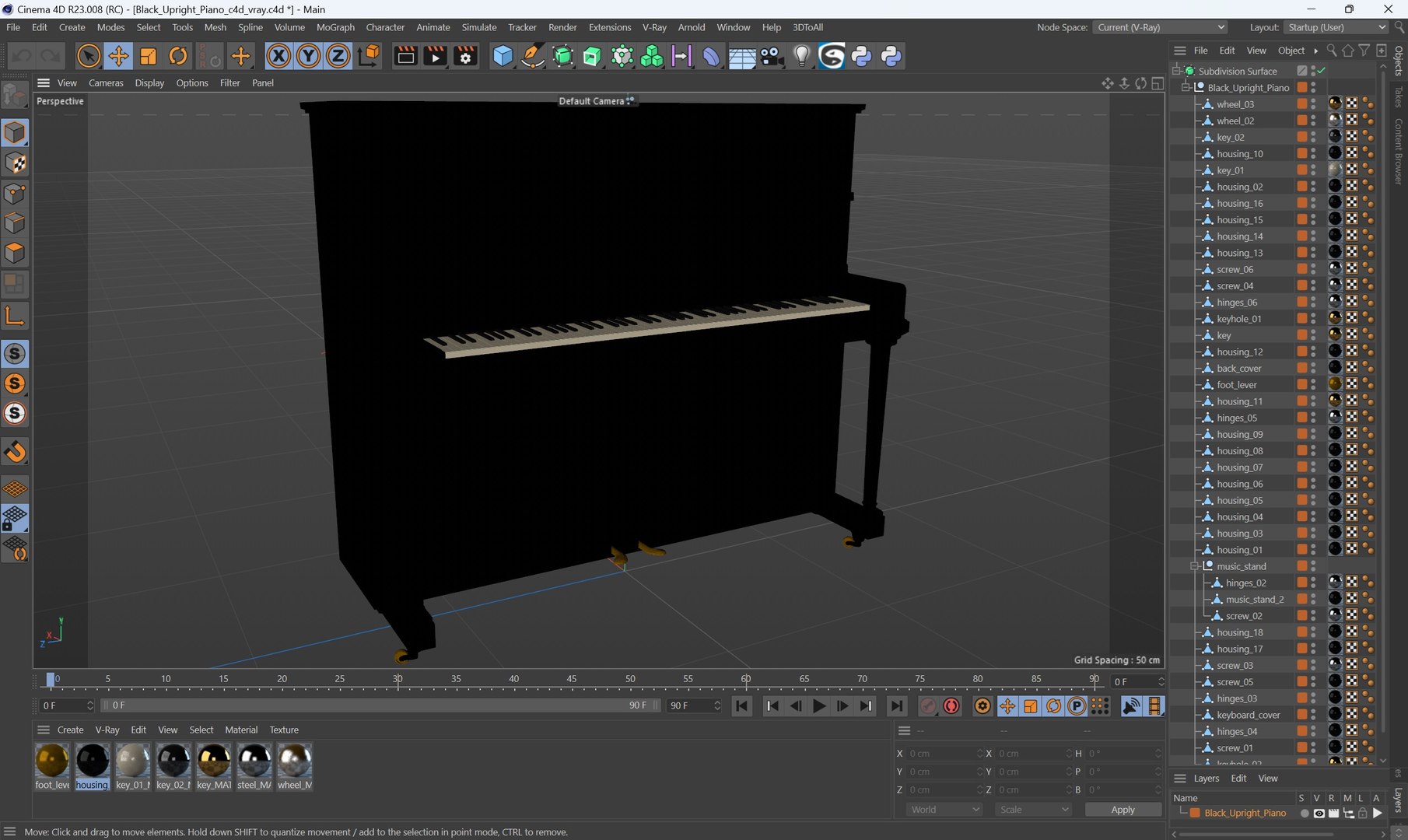Screen dimensions: 1408x840
Task: Open the Layers panel Edit menu
Action: tap(1238, 779)
